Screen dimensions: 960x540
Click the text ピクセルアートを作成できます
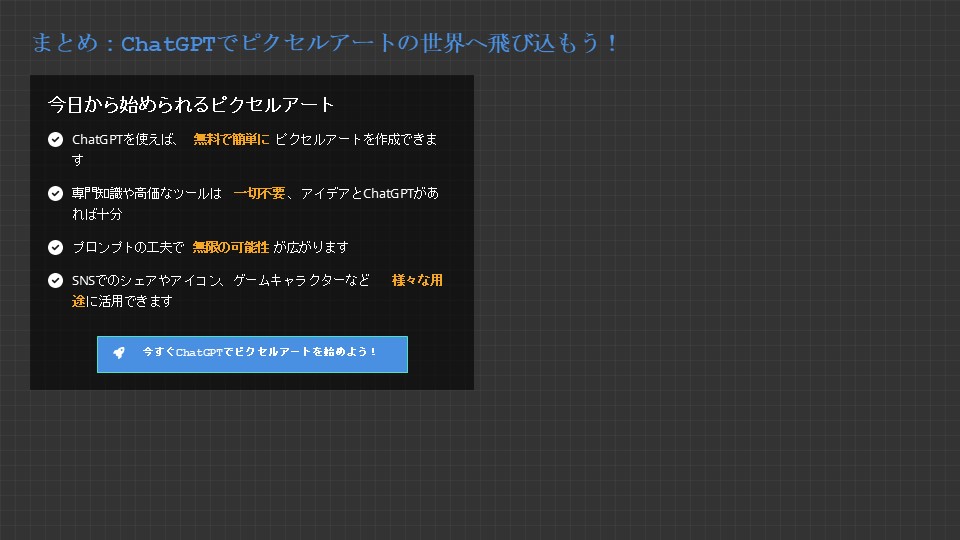[x=255, y=149]
